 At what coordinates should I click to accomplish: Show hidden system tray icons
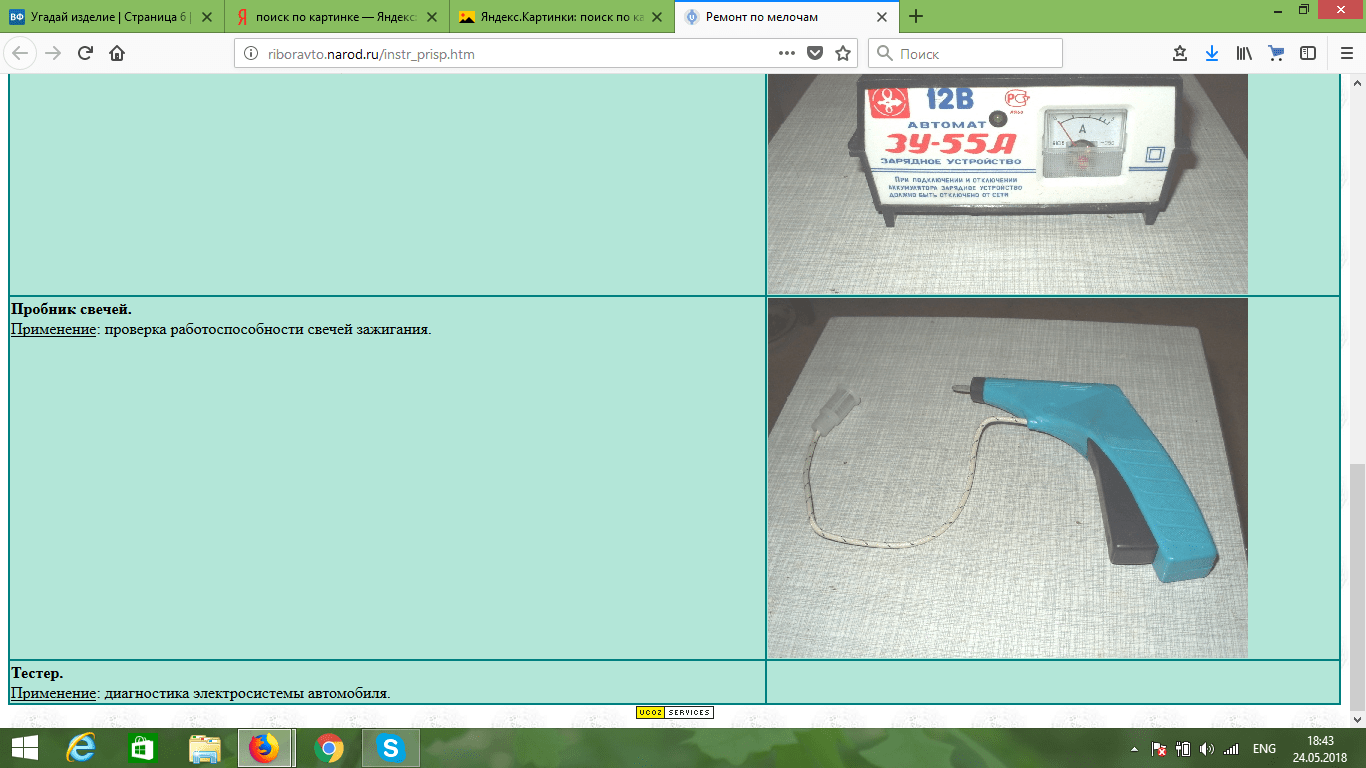pyautogui.click(x=1134, y=748)
